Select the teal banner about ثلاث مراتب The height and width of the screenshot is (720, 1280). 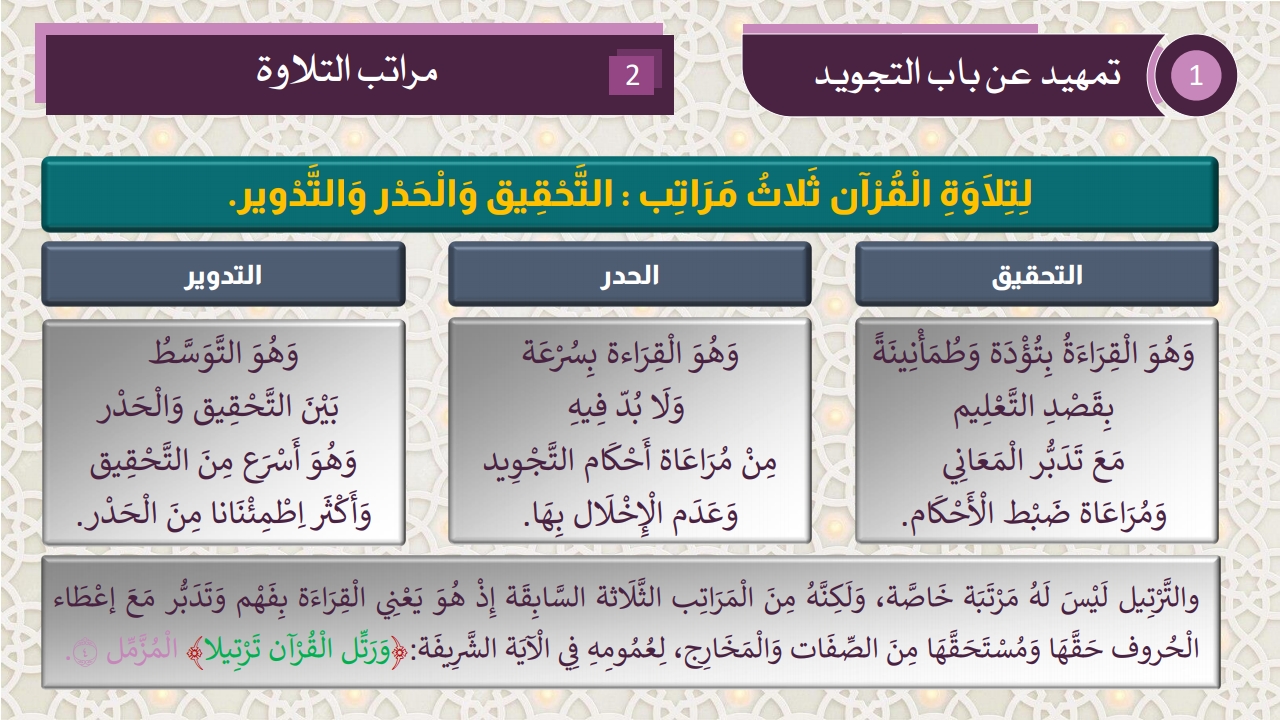[630, 195]
